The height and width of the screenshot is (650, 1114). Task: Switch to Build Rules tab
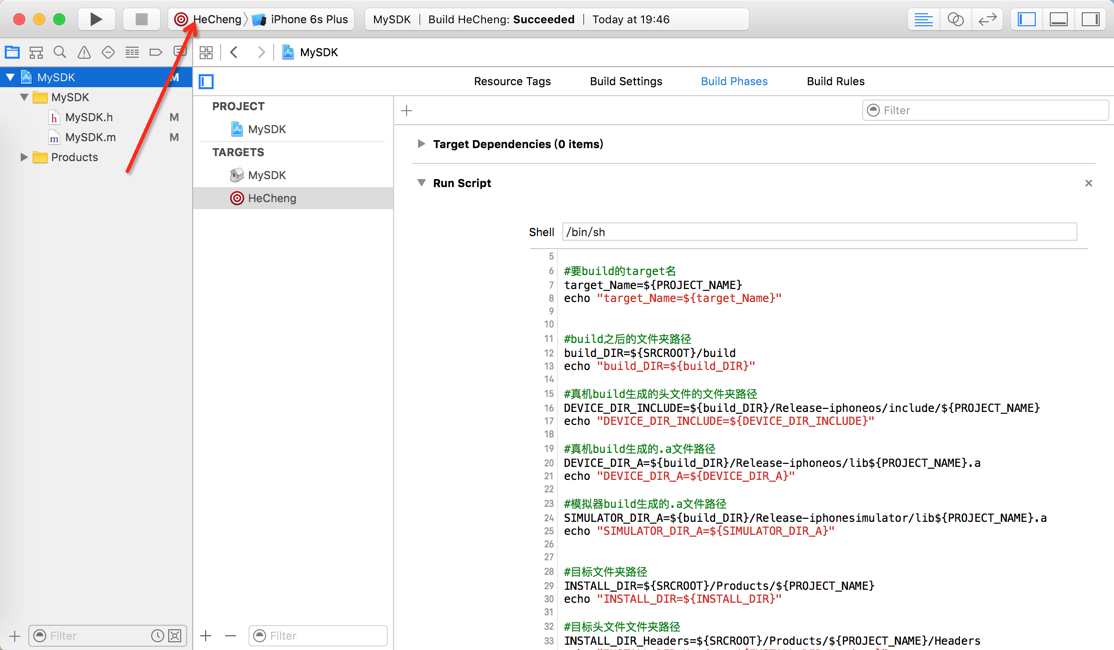[836, 81]
